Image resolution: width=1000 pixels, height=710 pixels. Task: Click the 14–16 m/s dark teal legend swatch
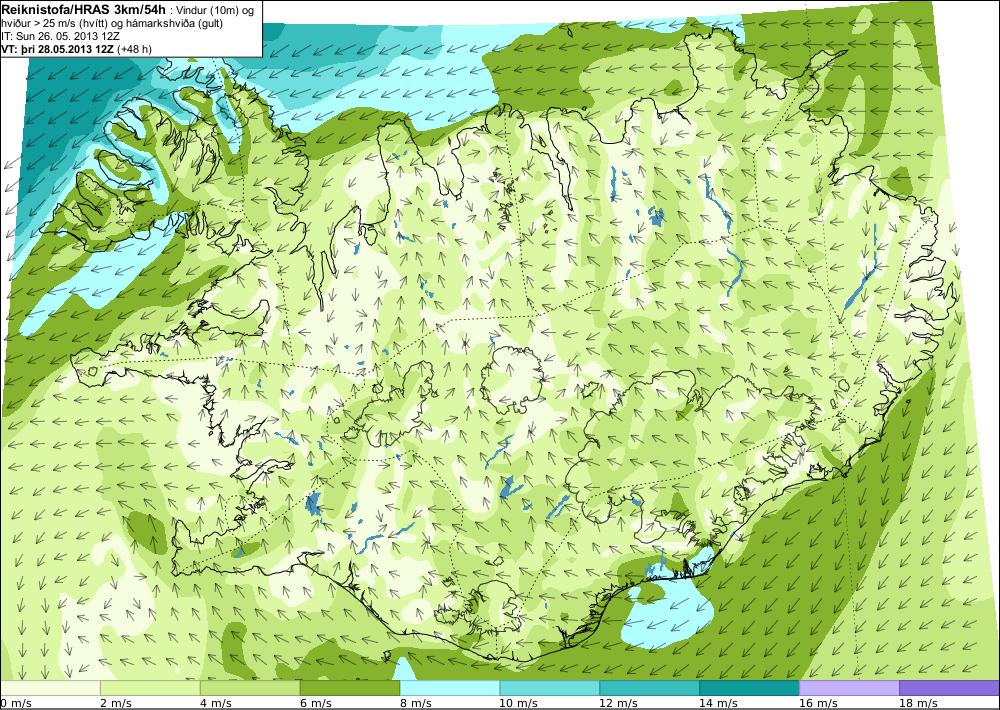[x=749, y=688]
